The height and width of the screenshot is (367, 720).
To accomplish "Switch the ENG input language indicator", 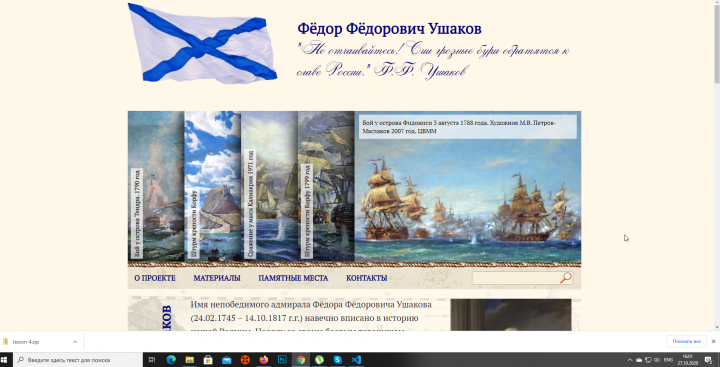I will point(668,360).
